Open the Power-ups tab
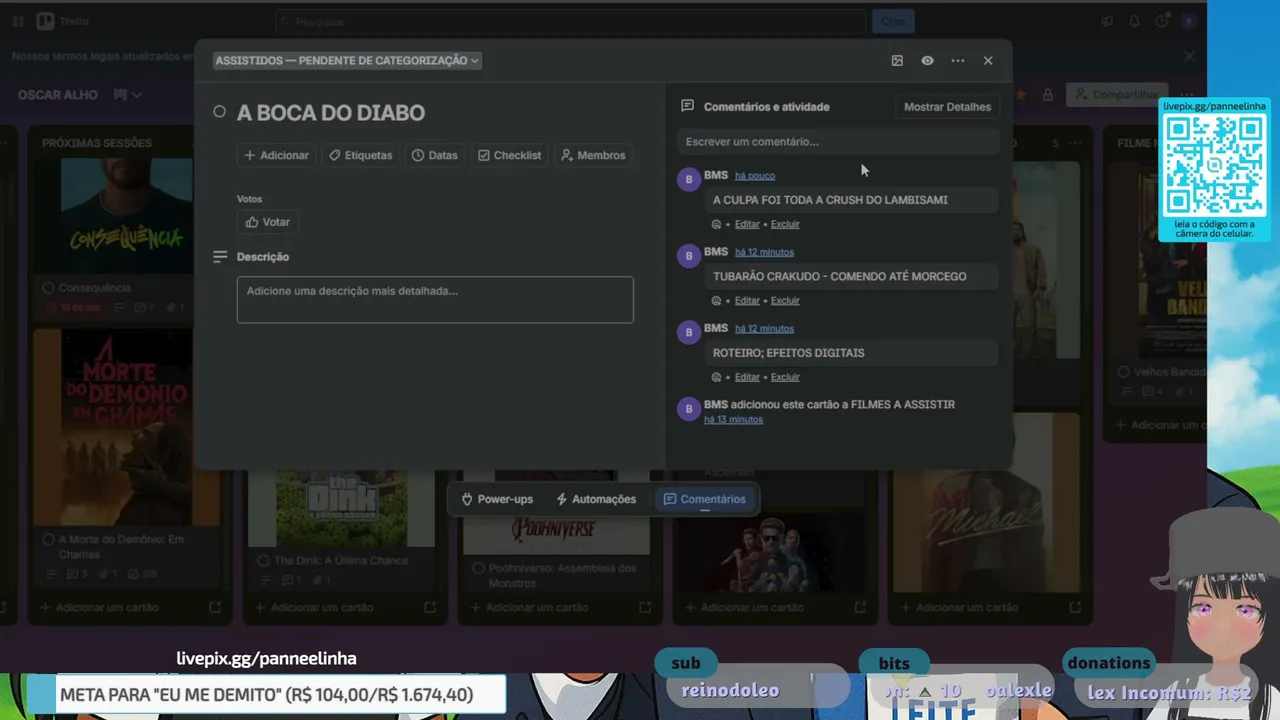1280x720 pixels. click(497, 499)
